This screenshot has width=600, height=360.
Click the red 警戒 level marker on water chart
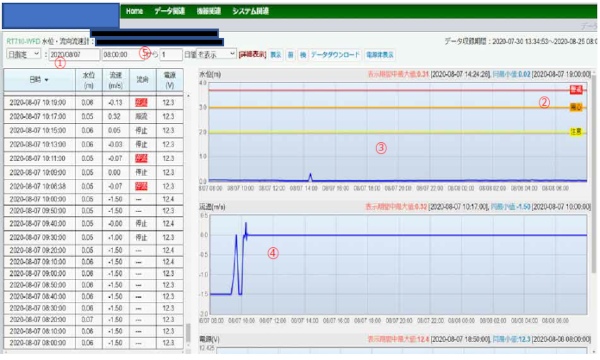[x=576, y=90]
